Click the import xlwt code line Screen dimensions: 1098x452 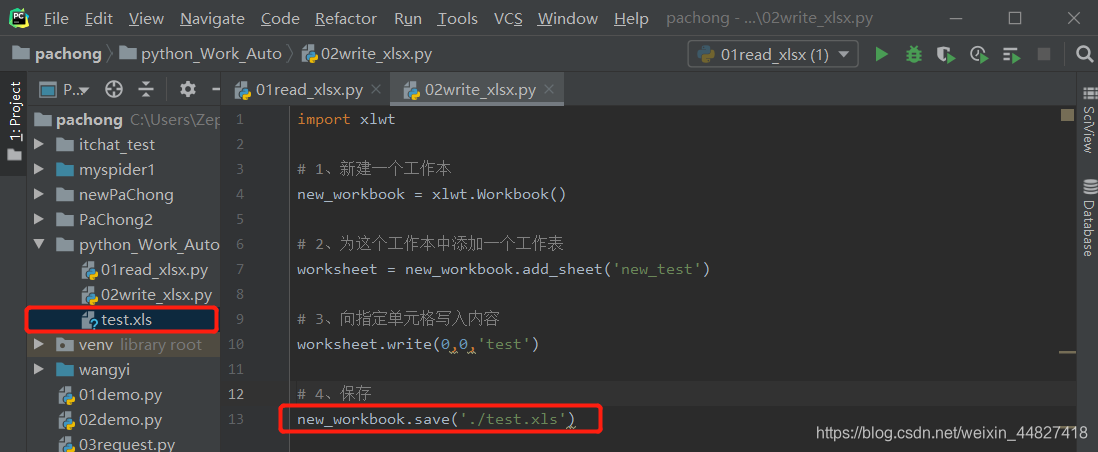click(346, 119)
